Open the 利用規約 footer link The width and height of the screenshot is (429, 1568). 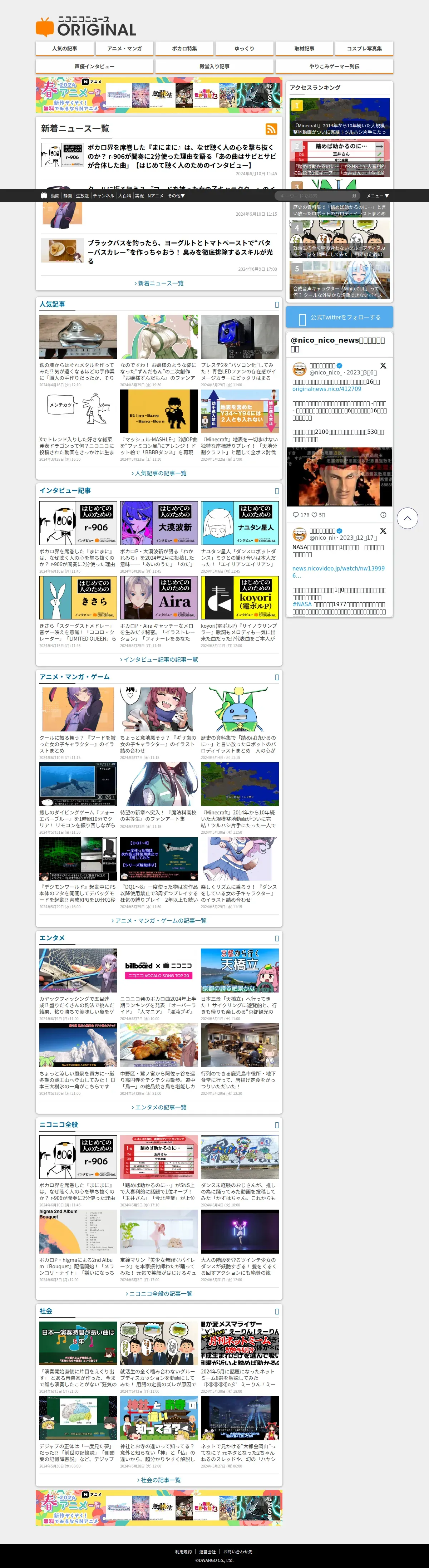(183, 1552)
